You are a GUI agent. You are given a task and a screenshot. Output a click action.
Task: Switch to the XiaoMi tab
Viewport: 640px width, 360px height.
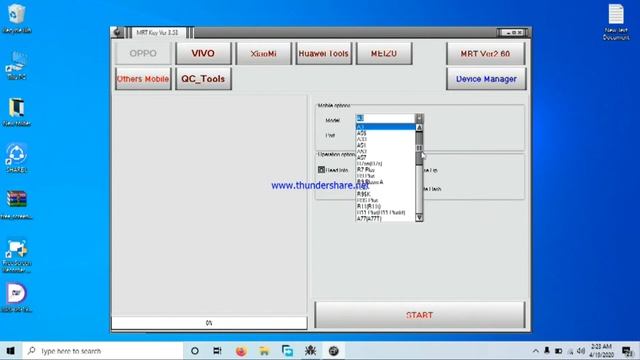264,53
